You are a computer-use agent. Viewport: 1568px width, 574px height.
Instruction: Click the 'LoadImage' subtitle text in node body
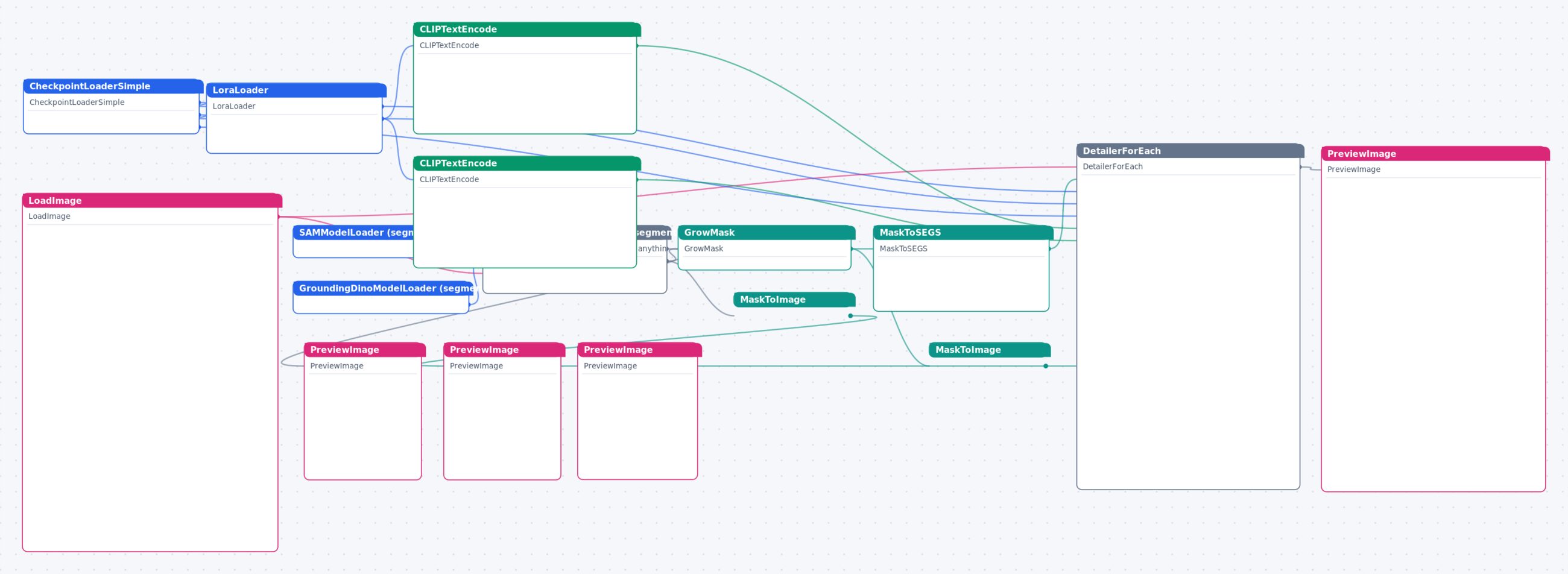click(x=49, y=216)
